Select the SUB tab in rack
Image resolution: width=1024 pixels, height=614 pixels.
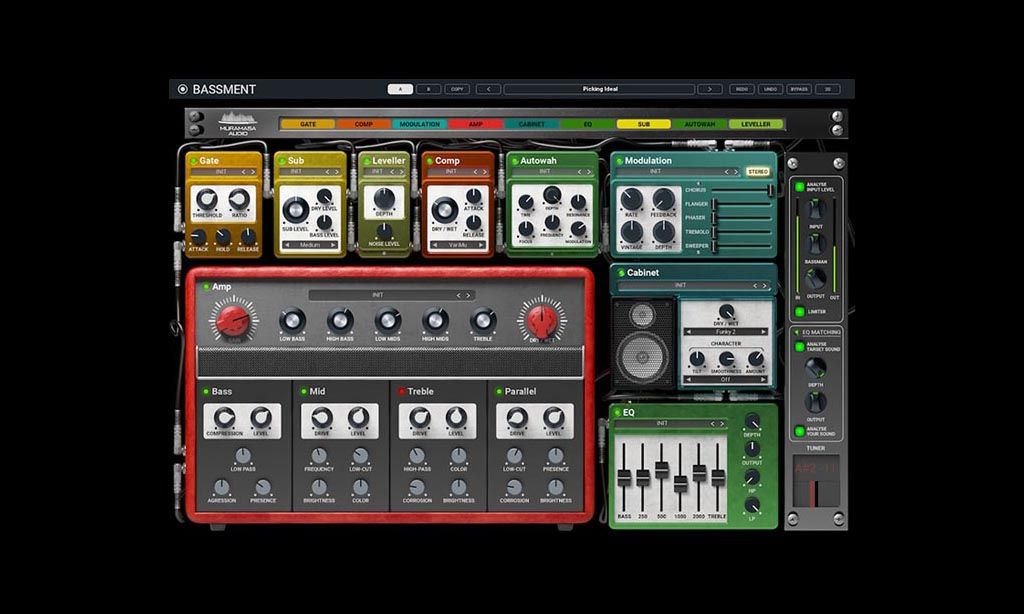(643, 124)
